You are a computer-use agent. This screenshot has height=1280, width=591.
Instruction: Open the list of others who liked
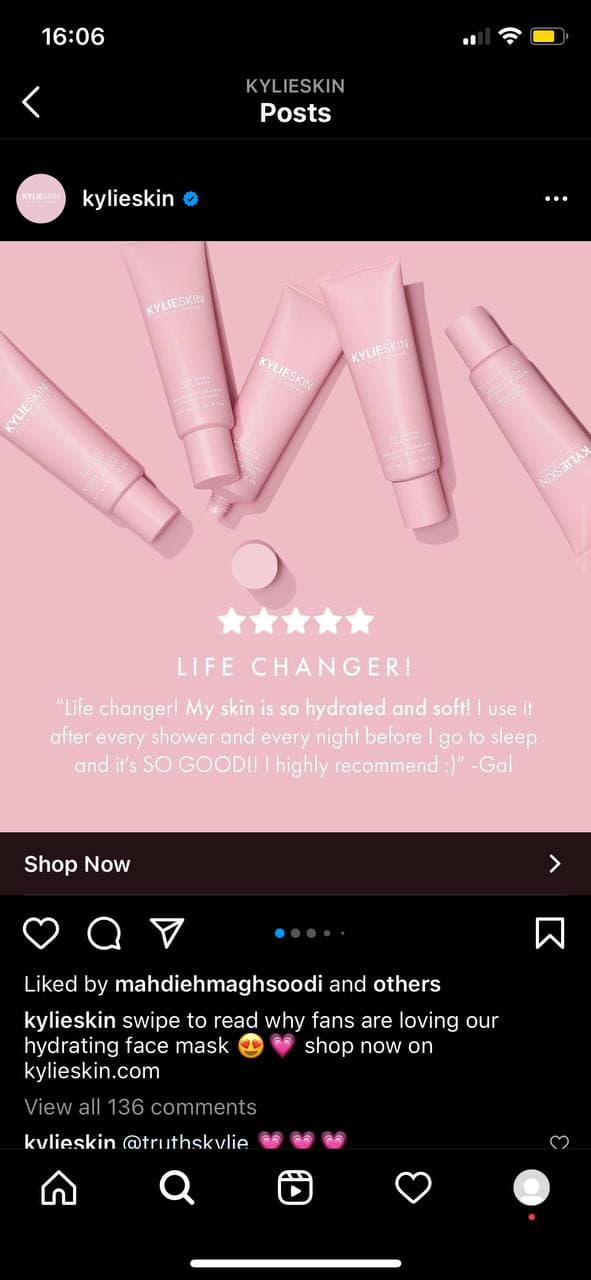pos(407,984)
